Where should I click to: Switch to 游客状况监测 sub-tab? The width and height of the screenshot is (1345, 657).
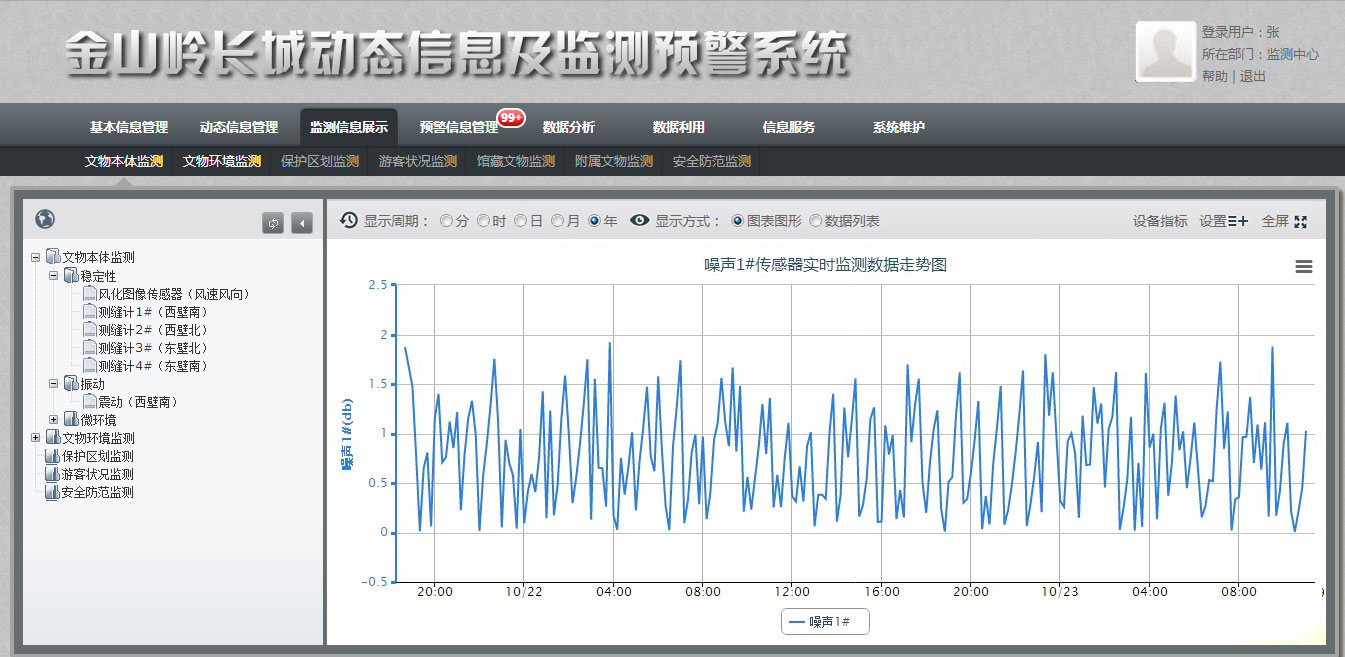pyautogui.click(x=417, y=161)
